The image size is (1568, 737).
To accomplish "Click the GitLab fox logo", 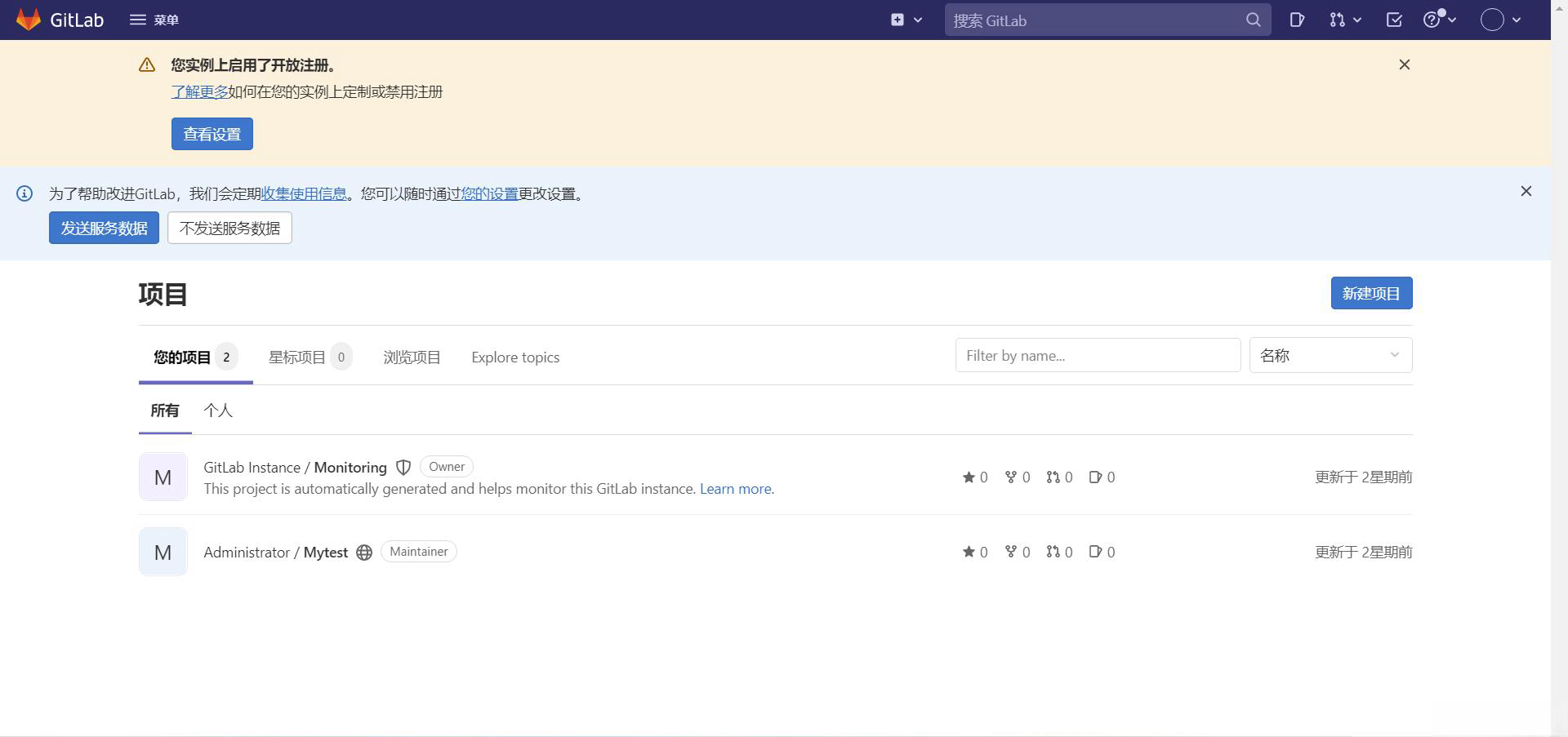I will coord(29,20).
